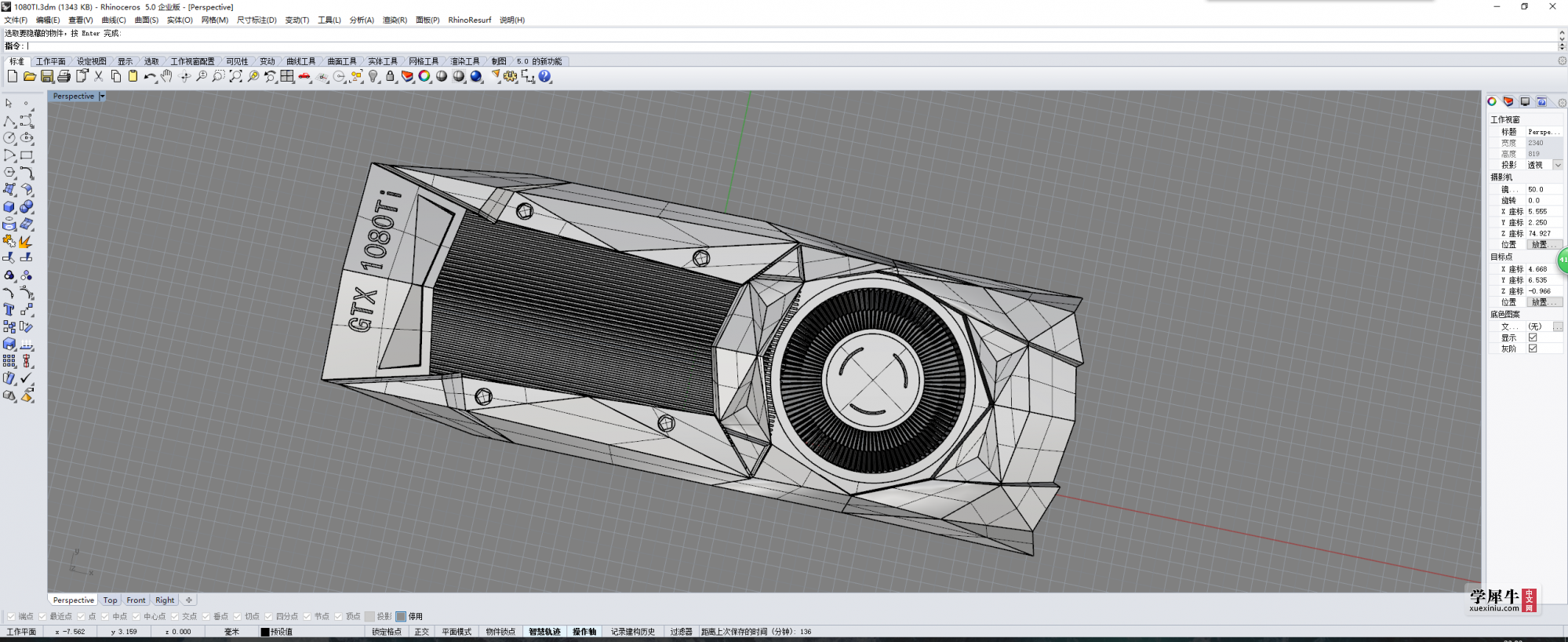Viewport: 1568px width, 642px height.
Task: Open the Perspective viewport title dropdown arrow
Action: pos(102,96)
